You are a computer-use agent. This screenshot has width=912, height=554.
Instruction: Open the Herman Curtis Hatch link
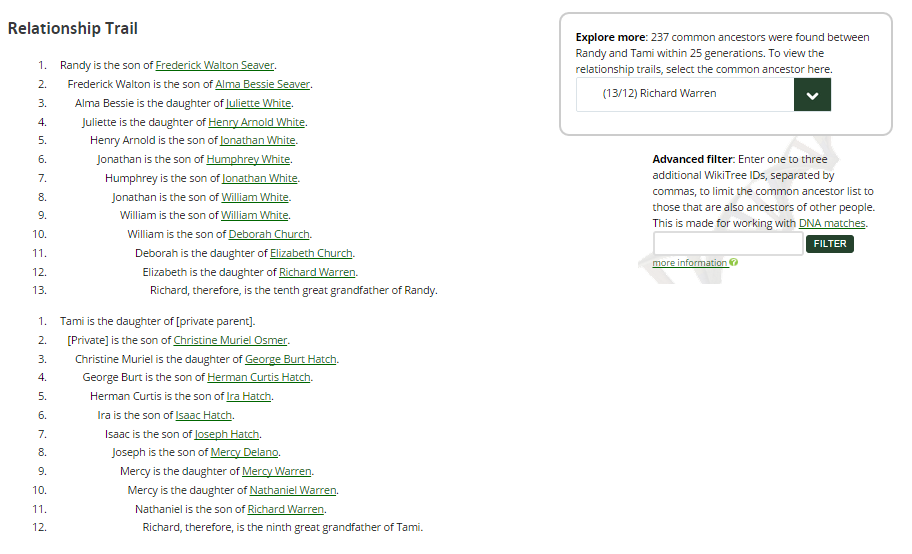point(259,377)
